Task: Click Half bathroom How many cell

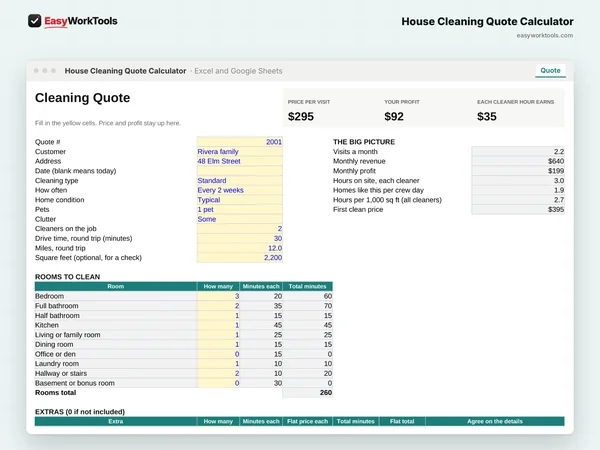Action: pos(218,315)
